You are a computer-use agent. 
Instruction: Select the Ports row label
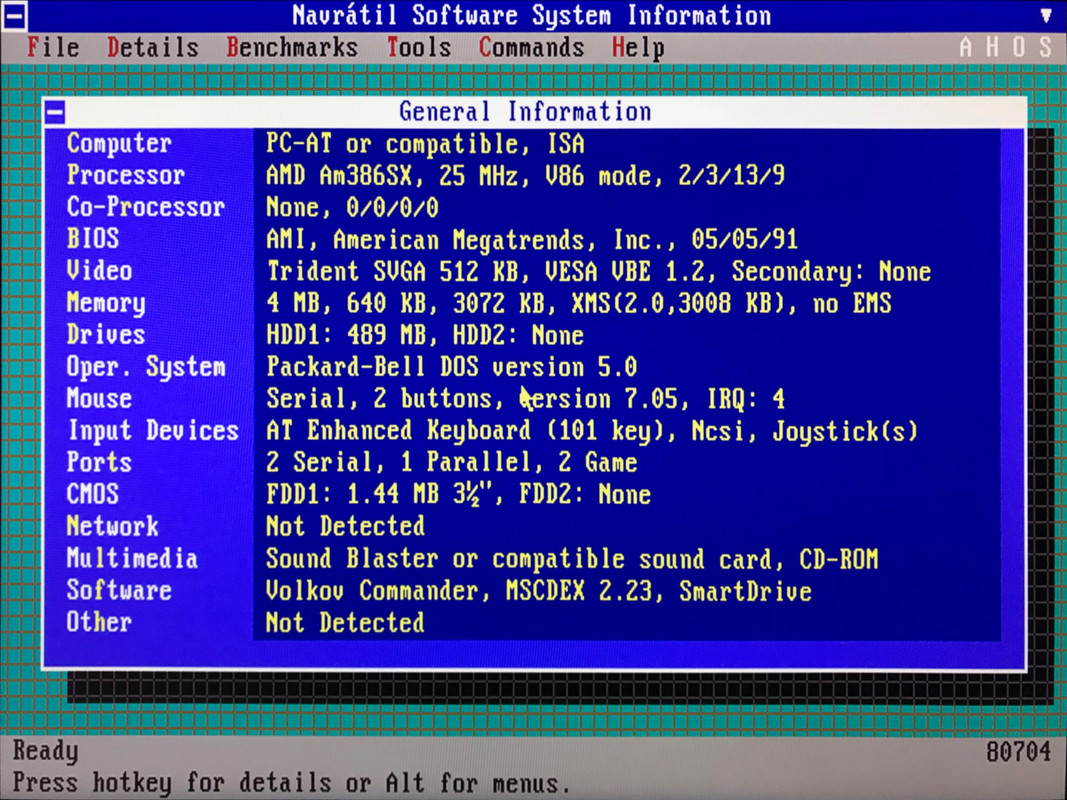point(99,463)
